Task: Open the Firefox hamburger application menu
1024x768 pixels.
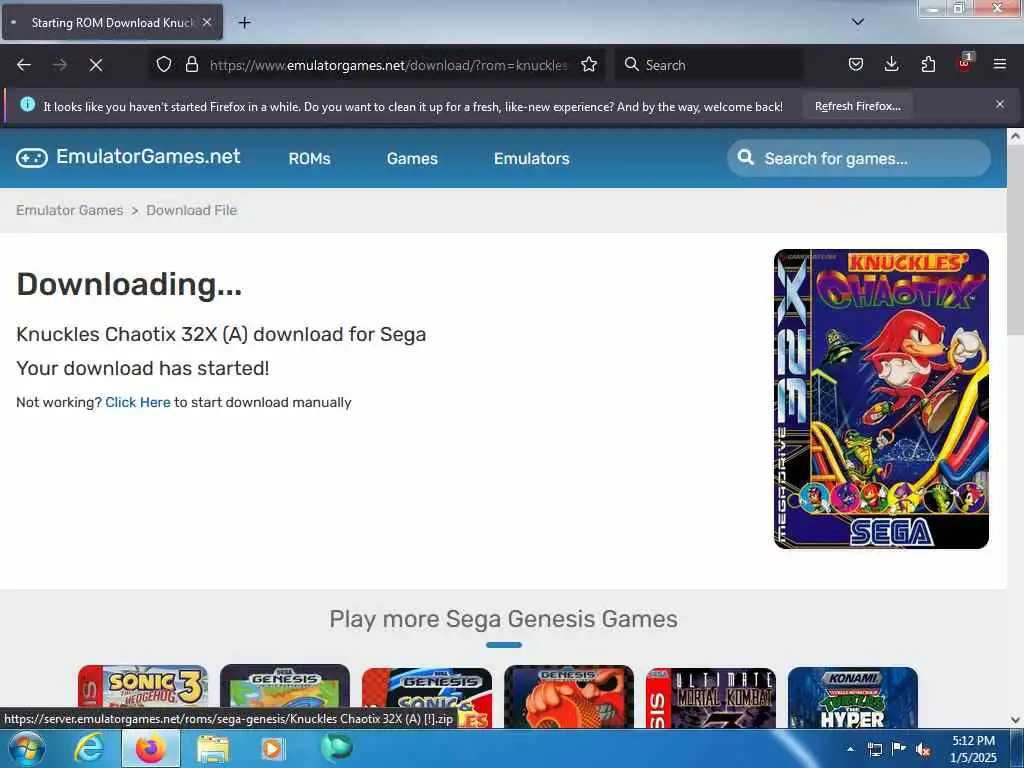Action: (1000, 64)
